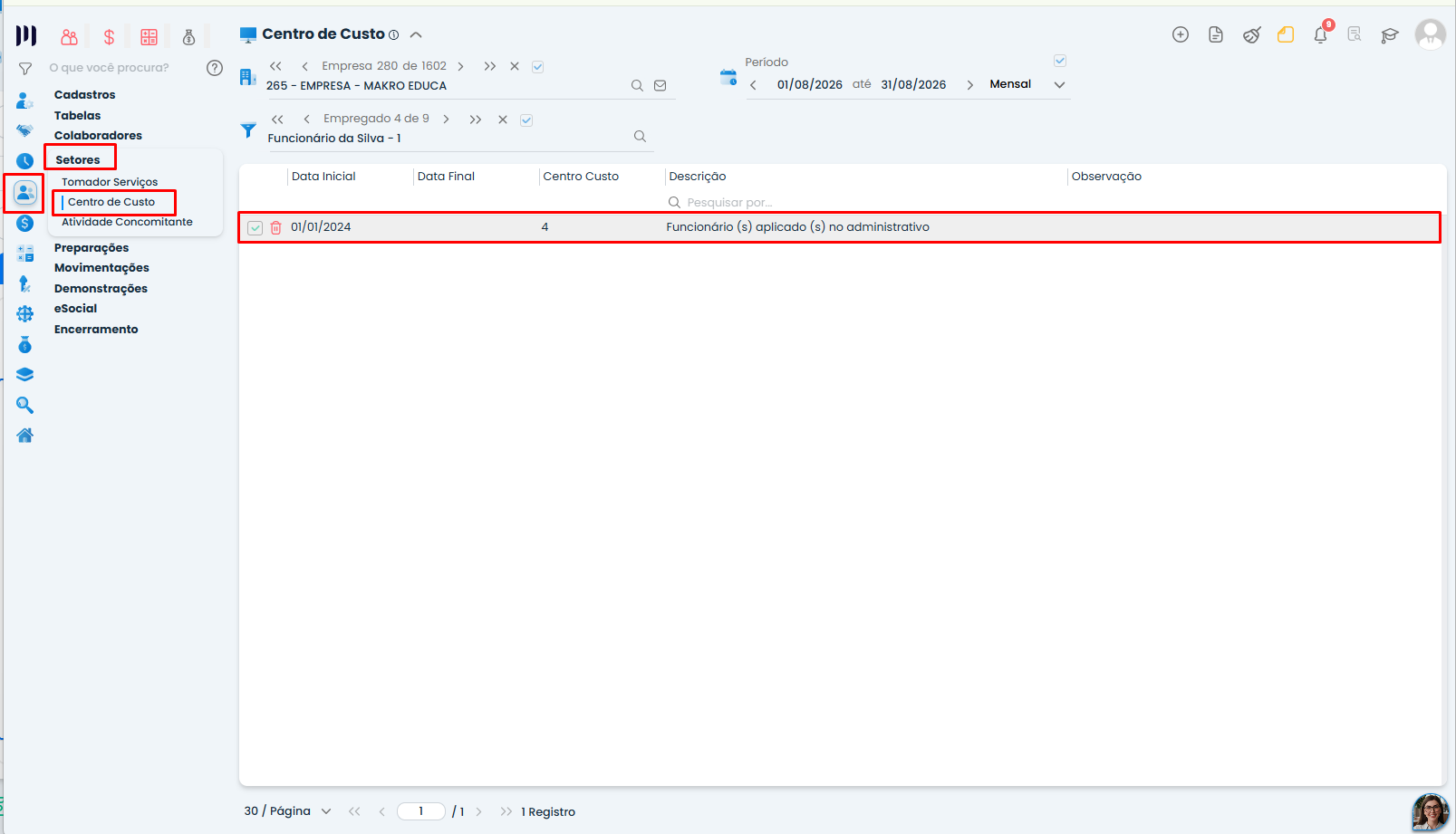Advance the period to next month

(x=969, y=85)
